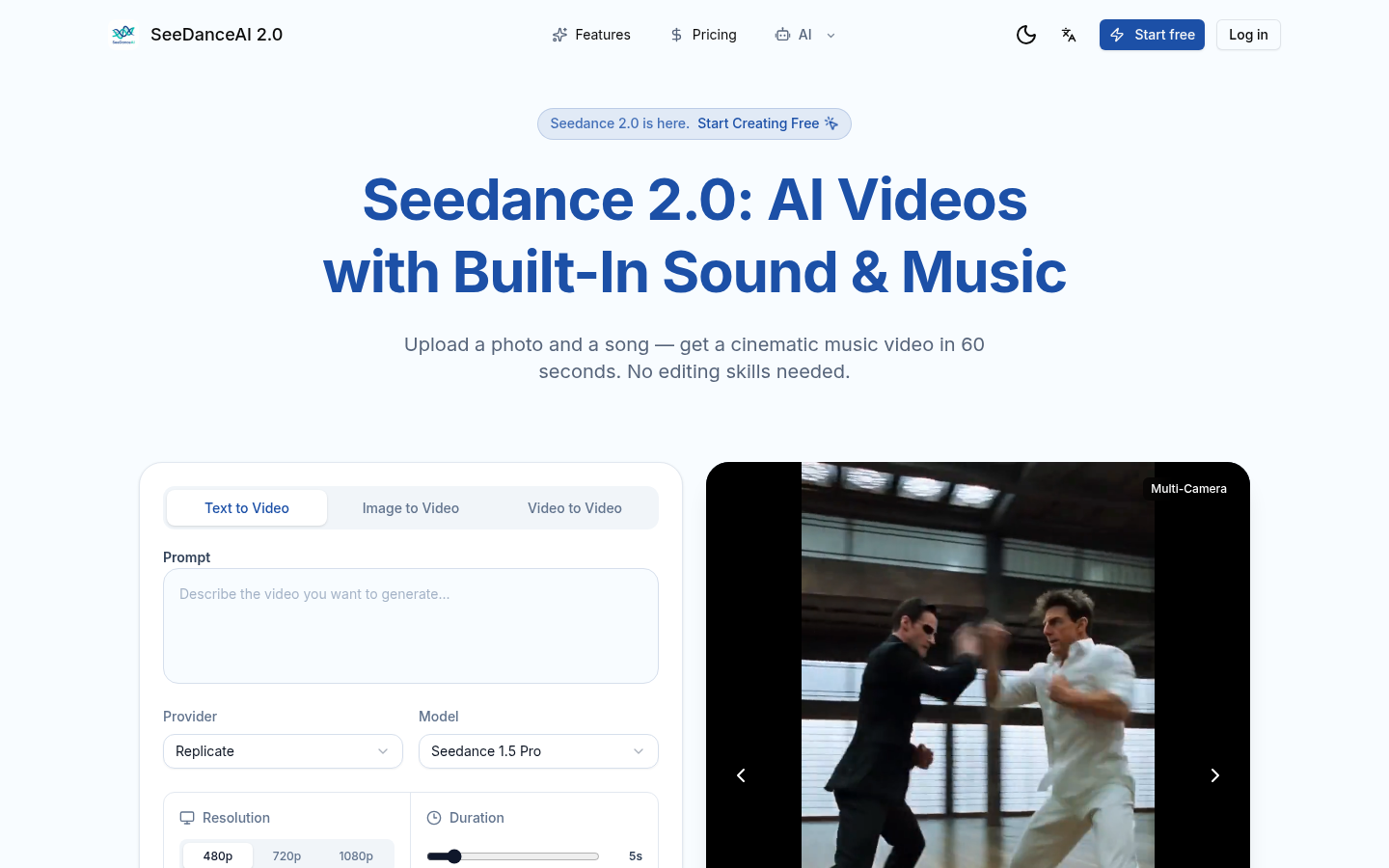Screen dimensions: 1389x868
Task: Expand the AI menu chevron
Action: [831, 36]
